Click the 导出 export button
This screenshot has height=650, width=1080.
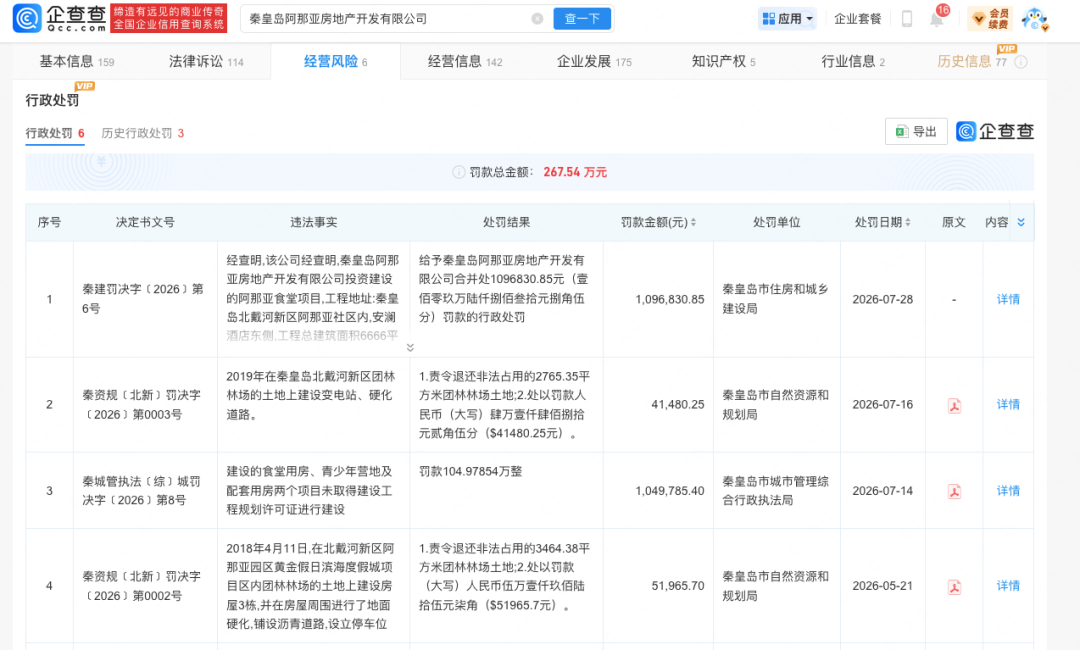point(916,132)
